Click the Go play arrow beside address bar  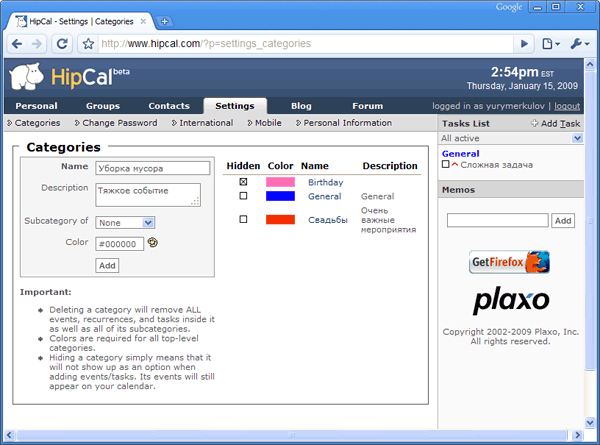(524, 44)
